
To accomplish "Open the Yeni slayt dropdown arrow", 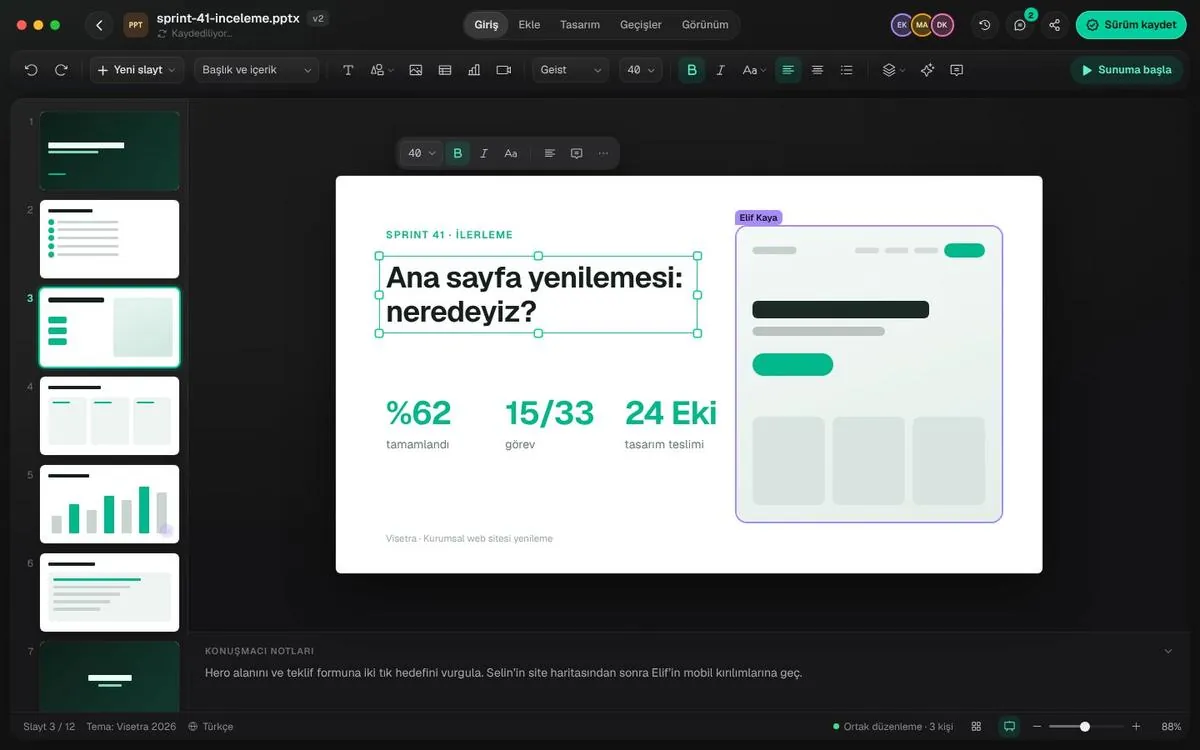I will point(171,70).
